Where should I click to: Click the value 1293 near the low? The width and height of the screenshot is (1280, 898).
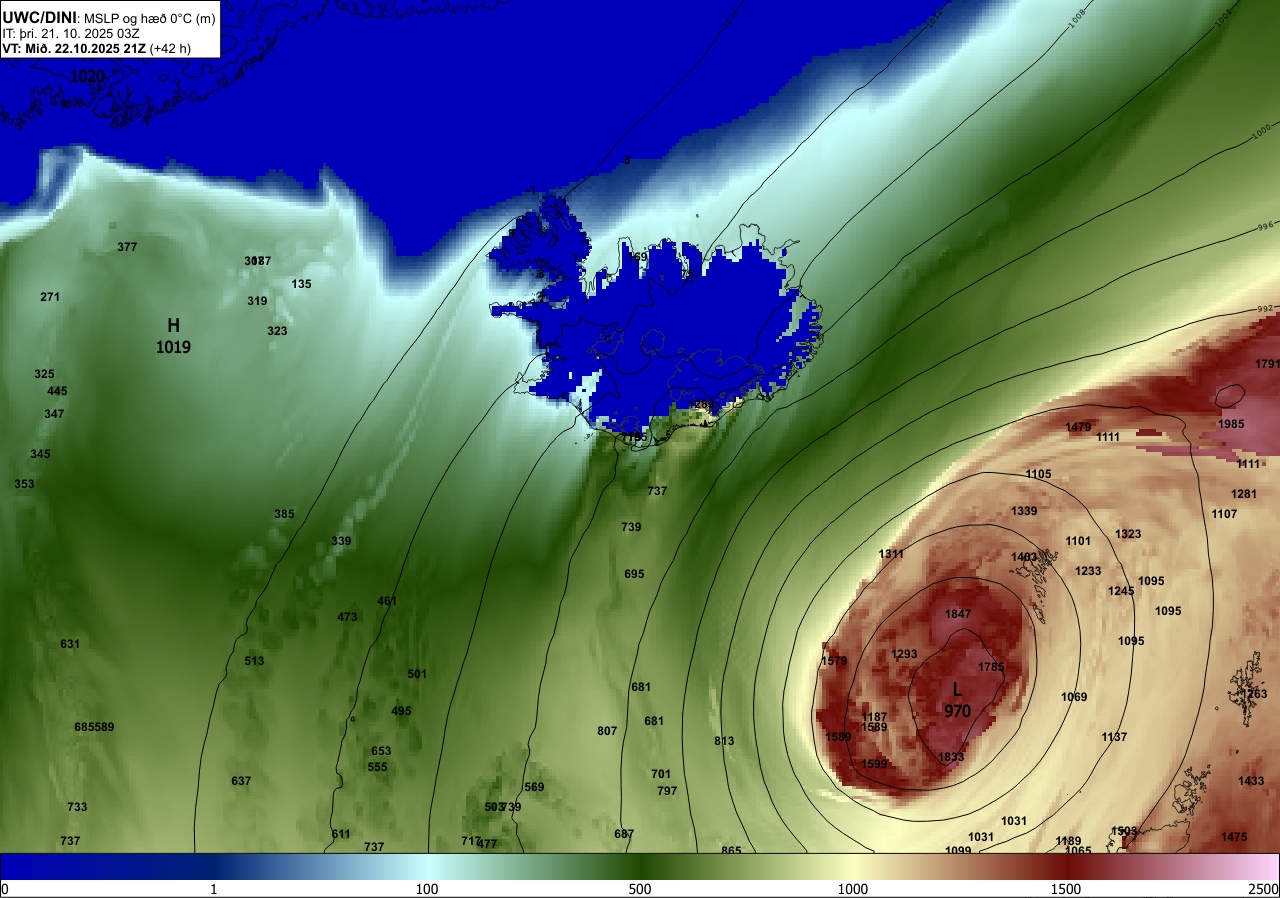pos(904,654)
